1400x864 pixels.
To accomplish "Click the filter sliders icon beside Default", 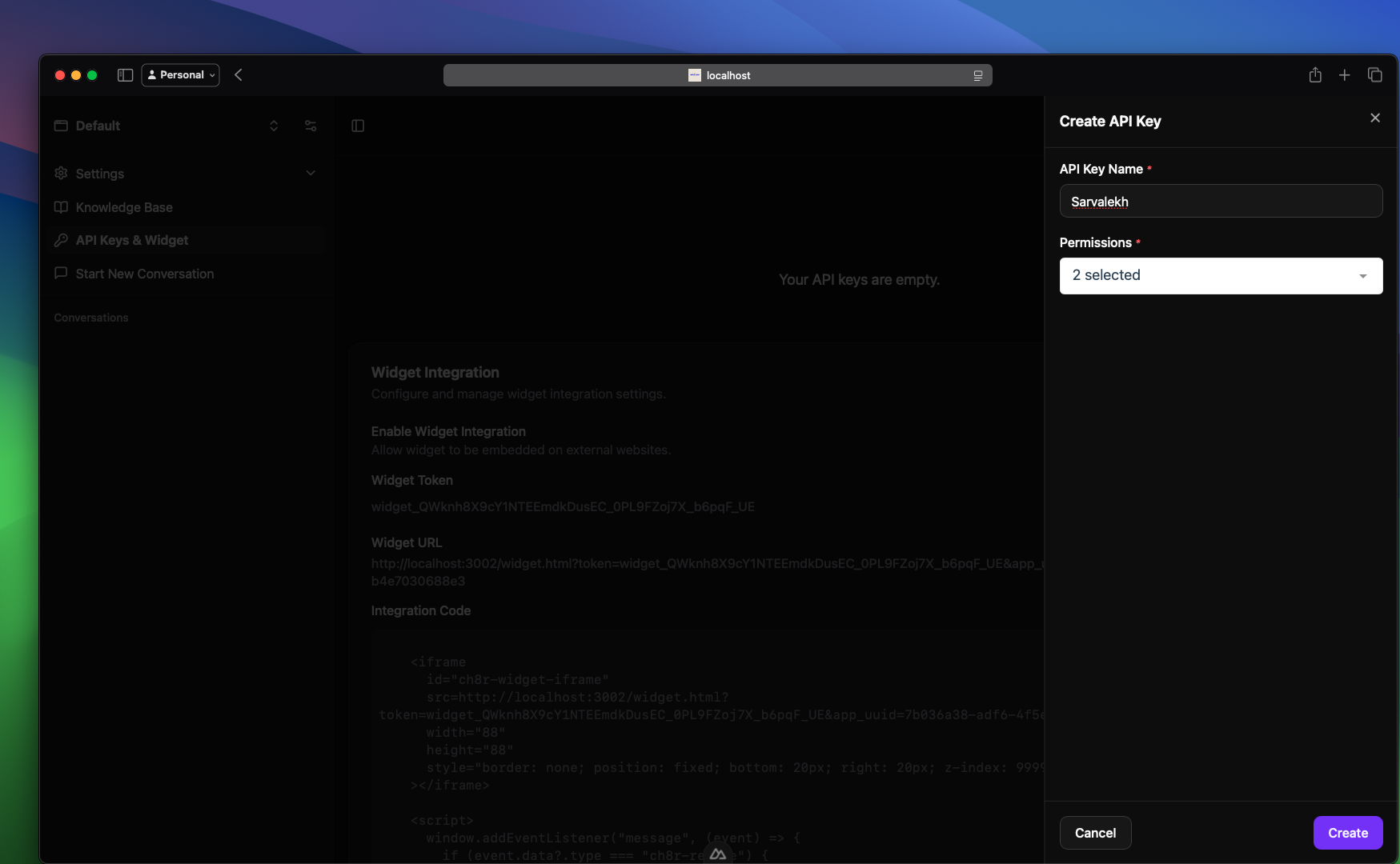I will click(311, 126).
